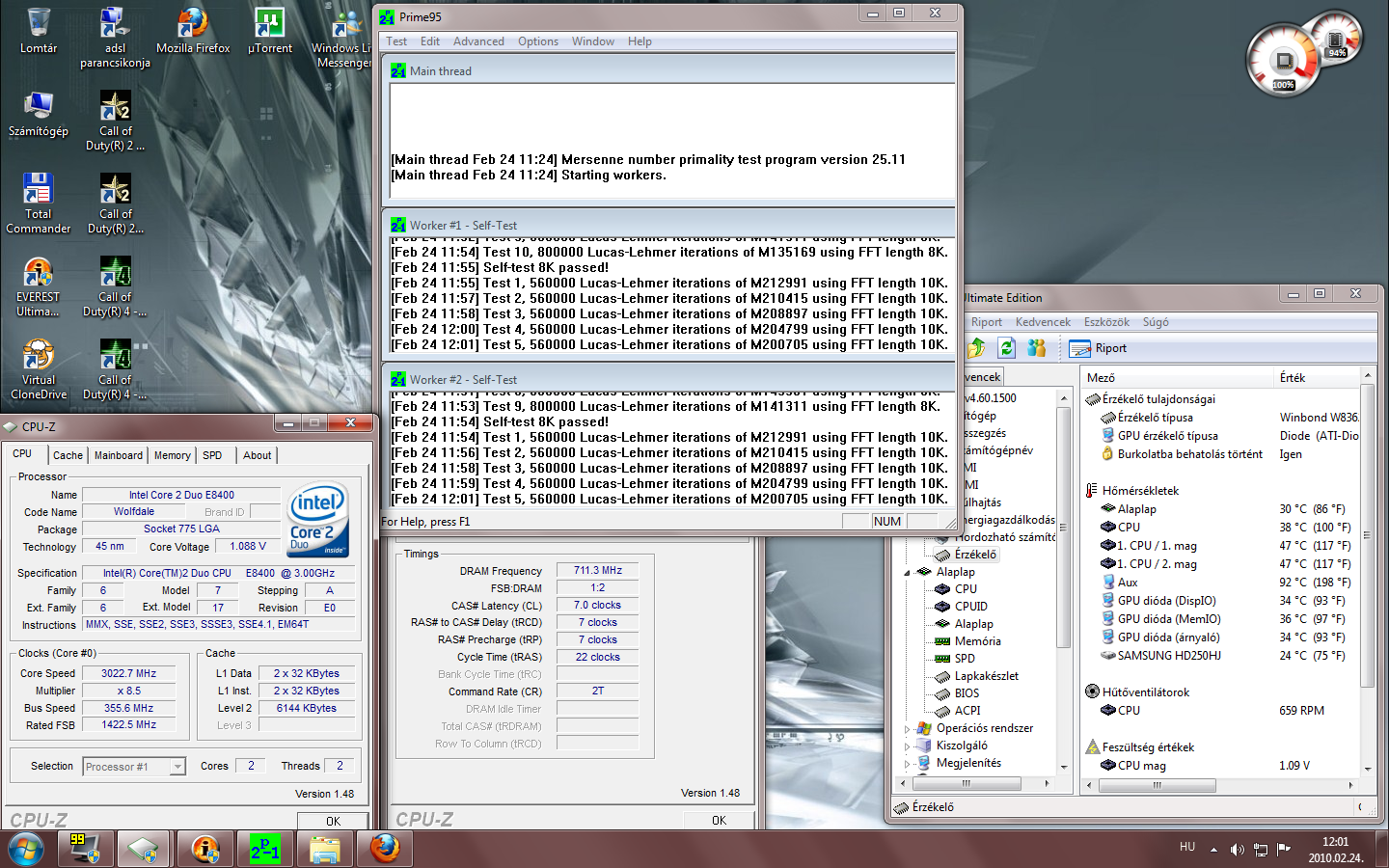Click the CPU meter gauge gadget
The height and width of the screenshot is (868, 1389).
click(1285, 61)
